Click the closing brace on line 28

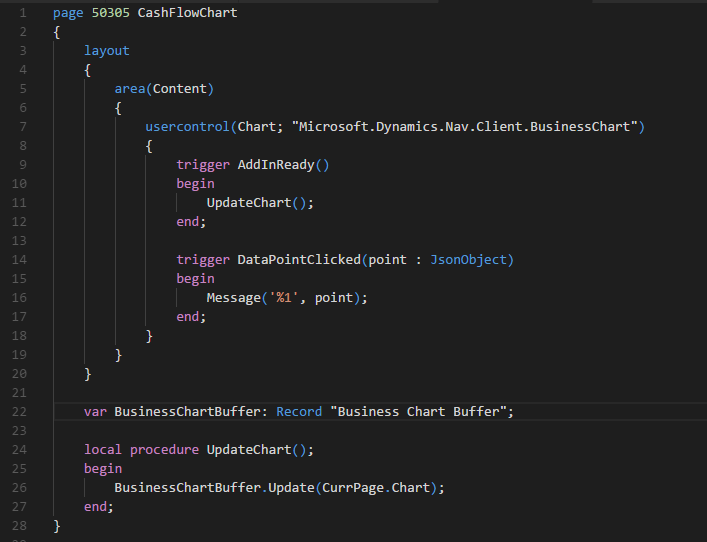tap(57, 525)
